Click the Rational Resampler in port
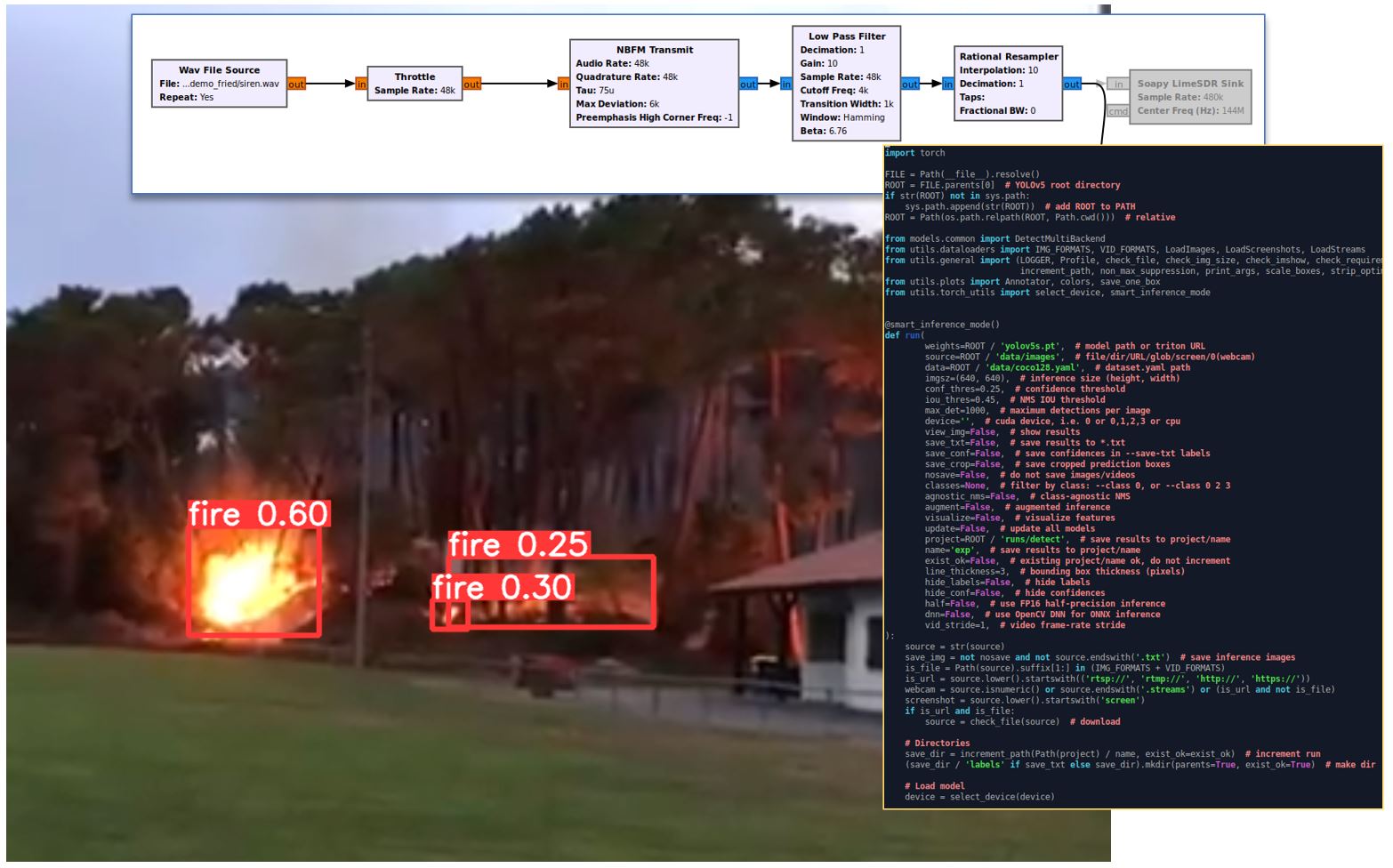The height and width of the screenshot is (868, 1393). 947,84
